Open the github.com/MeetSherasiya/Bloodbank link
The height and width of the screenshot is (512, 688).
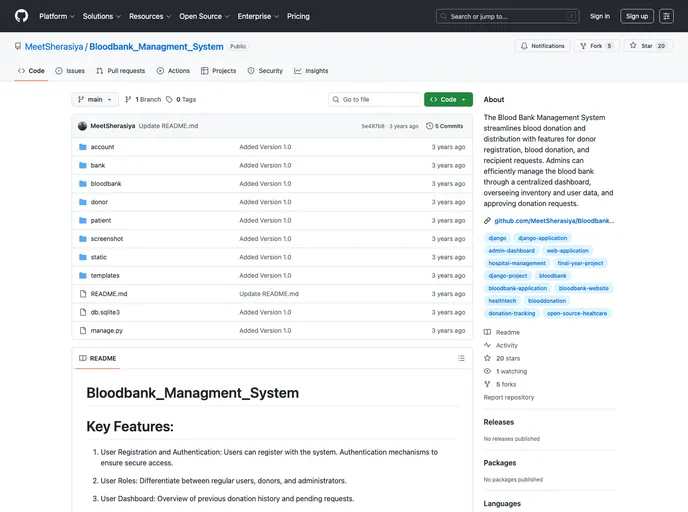coord(554,221)
